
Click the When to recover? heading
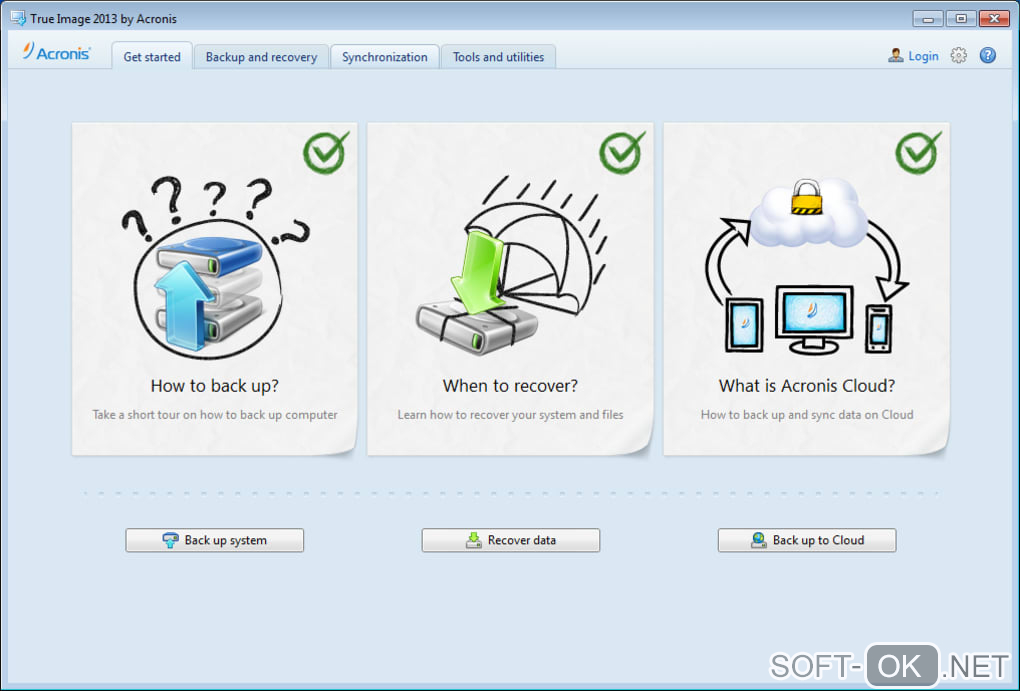(x=511, y=386)
